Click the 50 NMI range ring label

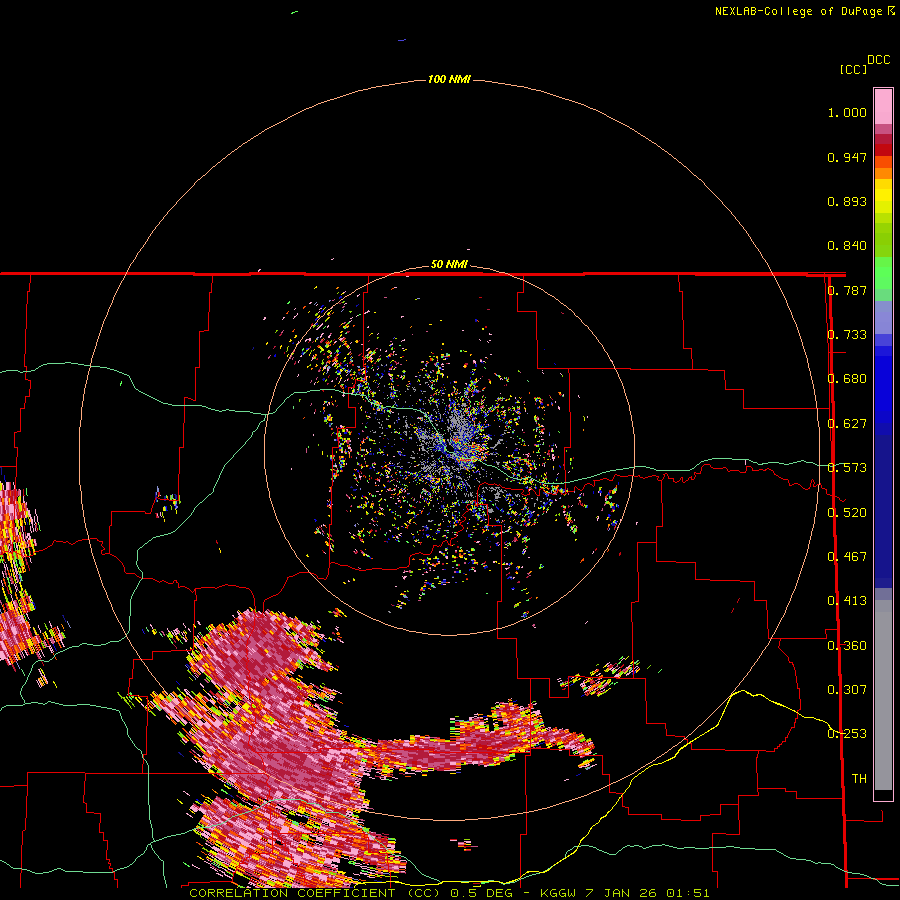coord(449,264)
